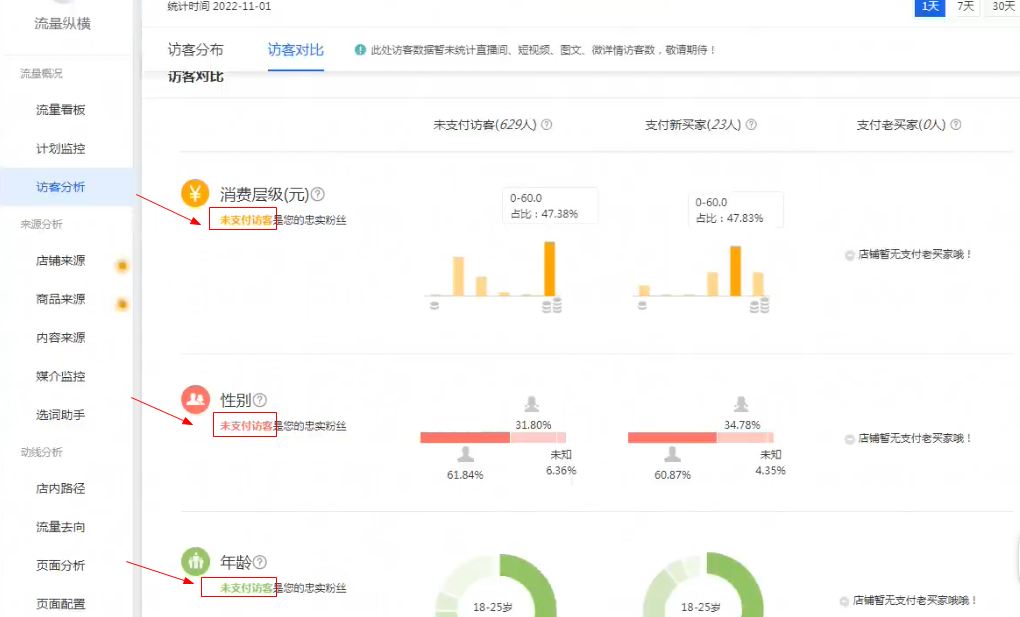Open 媒介监控 in the sidebar

[x=60, y=376]
